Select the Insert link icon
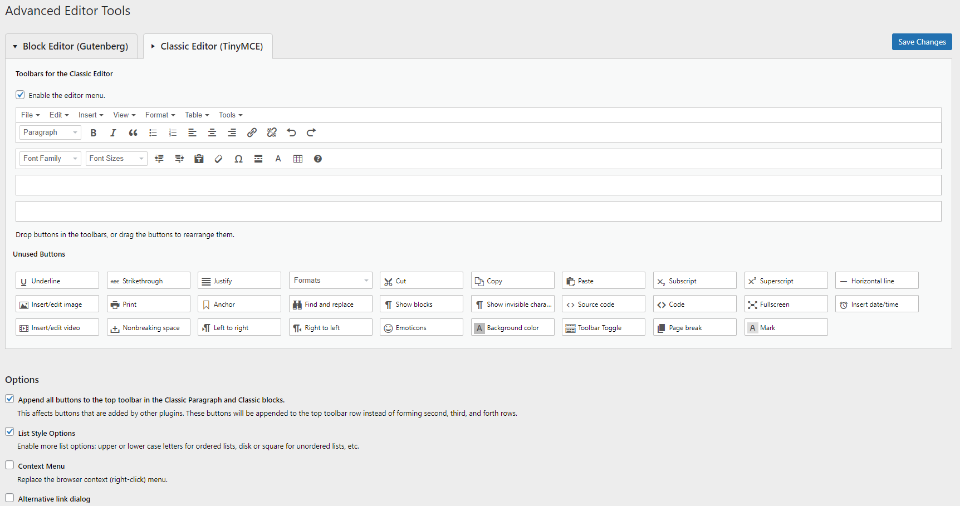Image resolution: width=960 pixels, height=506 pixels. (x=251, y=133)
